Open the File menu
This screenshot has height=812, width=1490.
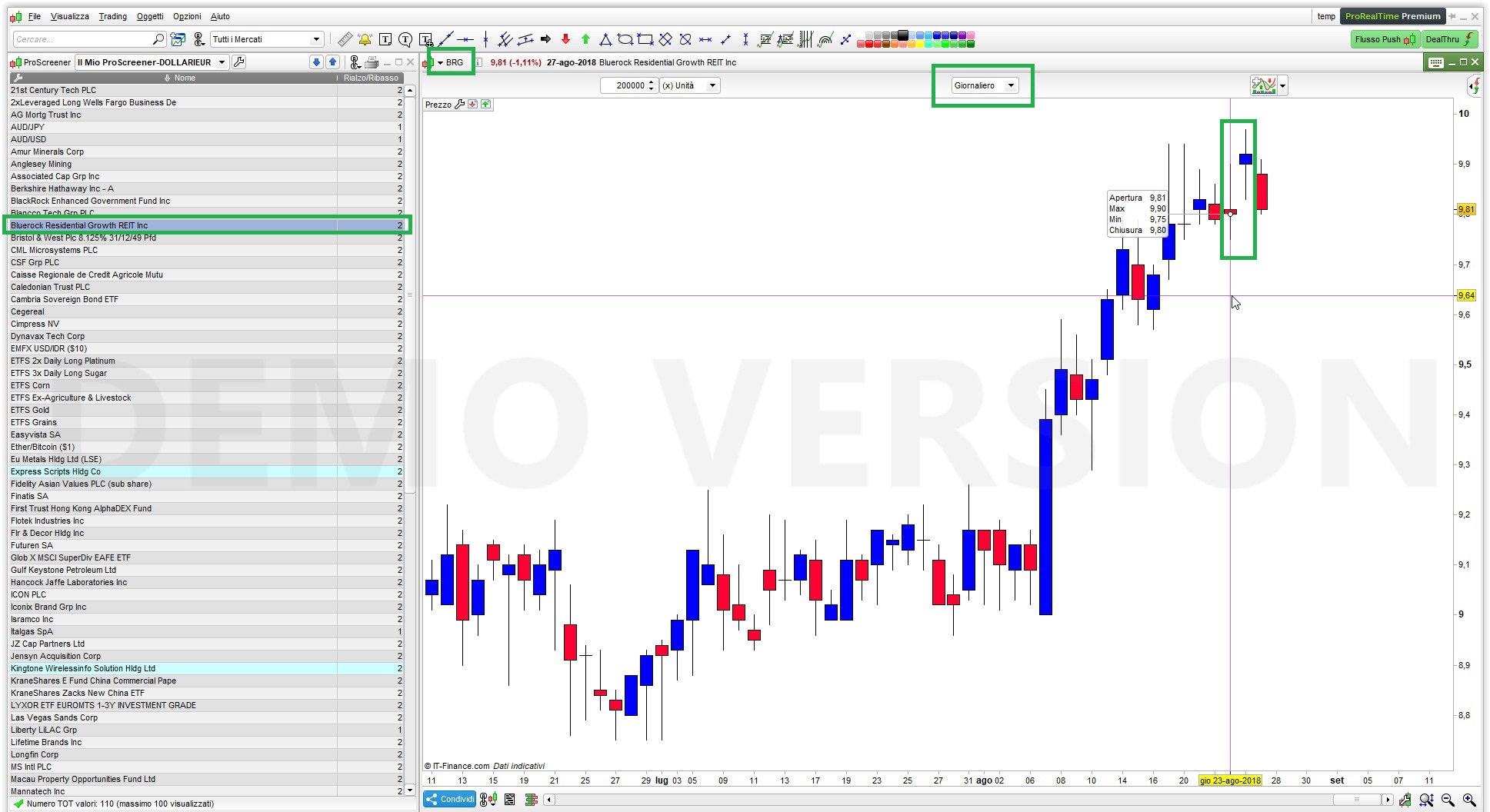point(35,16)
